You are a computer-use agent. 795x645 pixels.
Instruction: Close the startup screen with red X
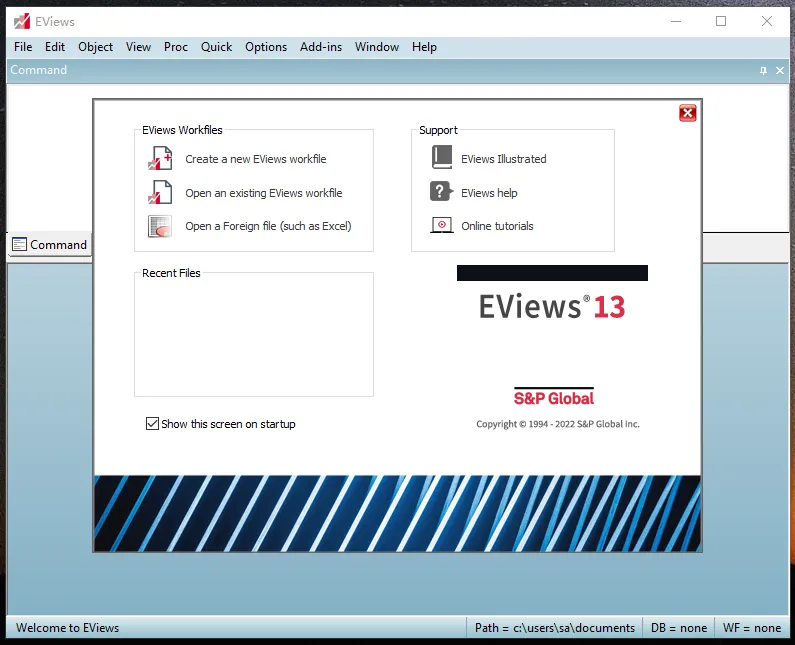coord(688,113)
